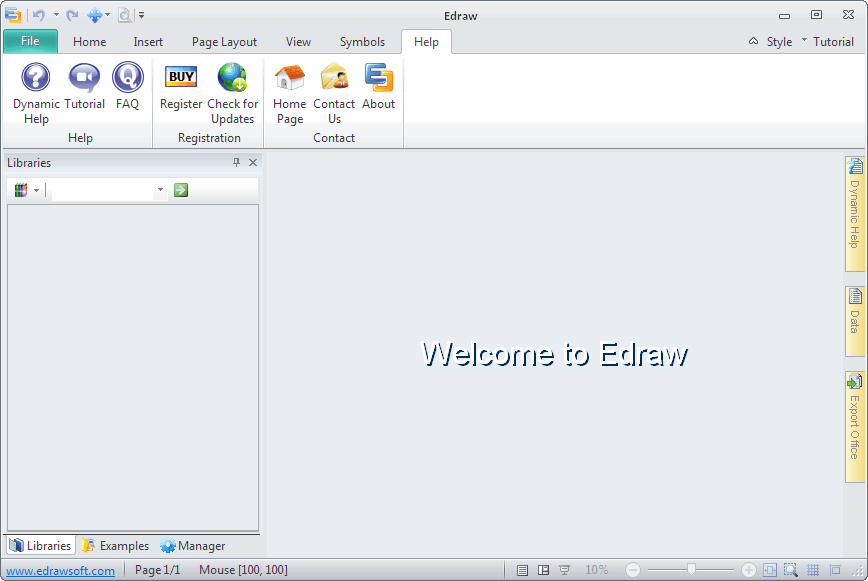The image size is (868, 581).
Task: Open the Page Layout ribbon tab
Action: [x=224, y=42]
